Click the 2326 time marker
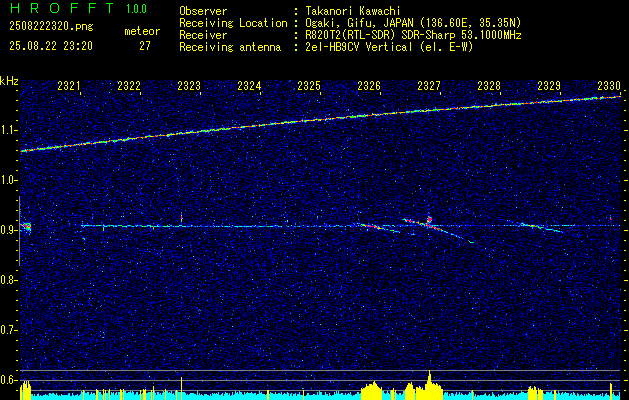Screen dimensions: 629x400 [x=369, y=85]
